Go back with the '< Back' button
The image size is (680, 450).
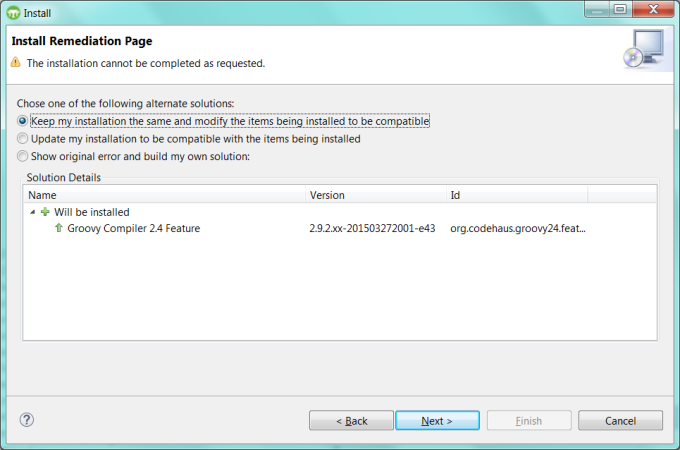pos(351,421)
